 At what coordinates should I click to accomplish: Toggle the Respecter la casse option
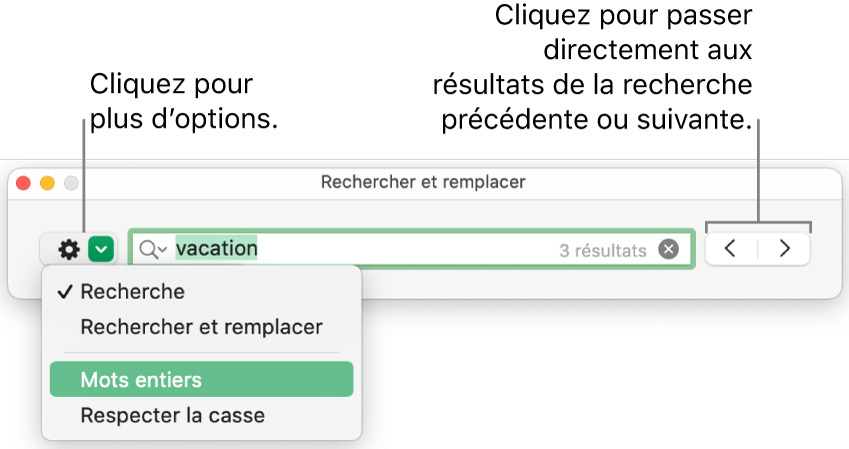coord(172,414)
